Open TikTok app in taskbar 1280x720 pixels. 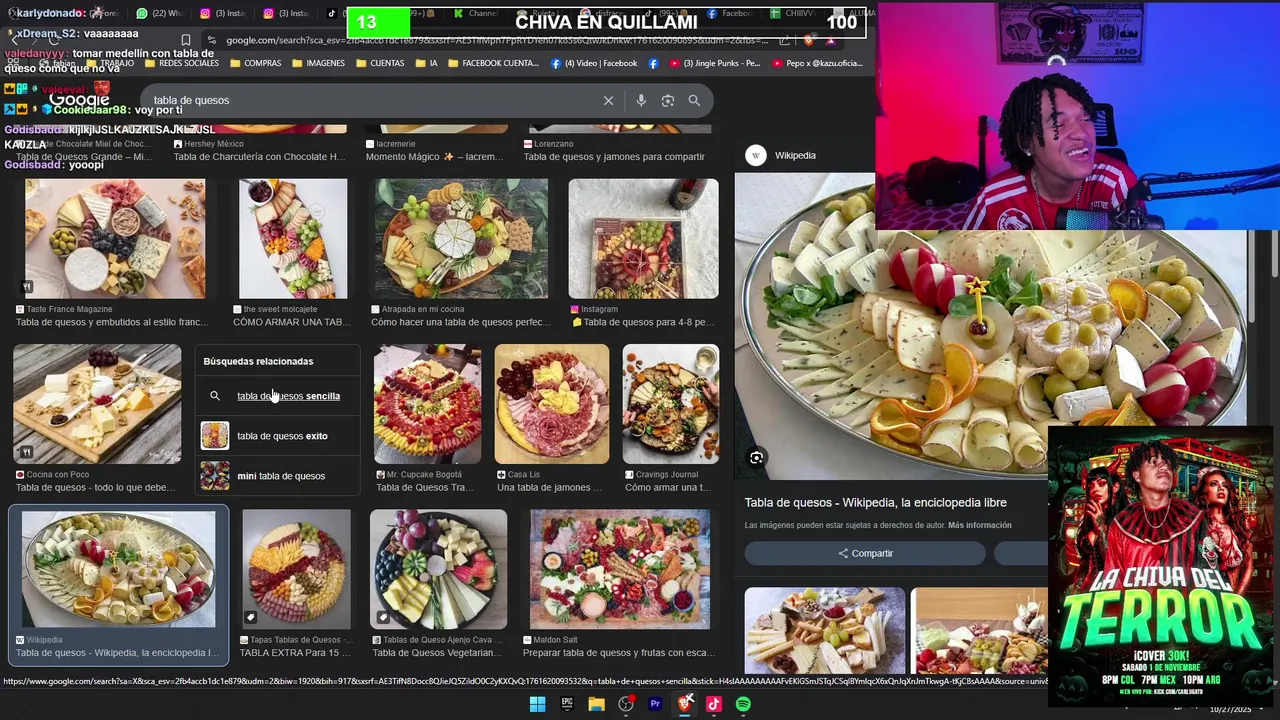click(714, 704)
